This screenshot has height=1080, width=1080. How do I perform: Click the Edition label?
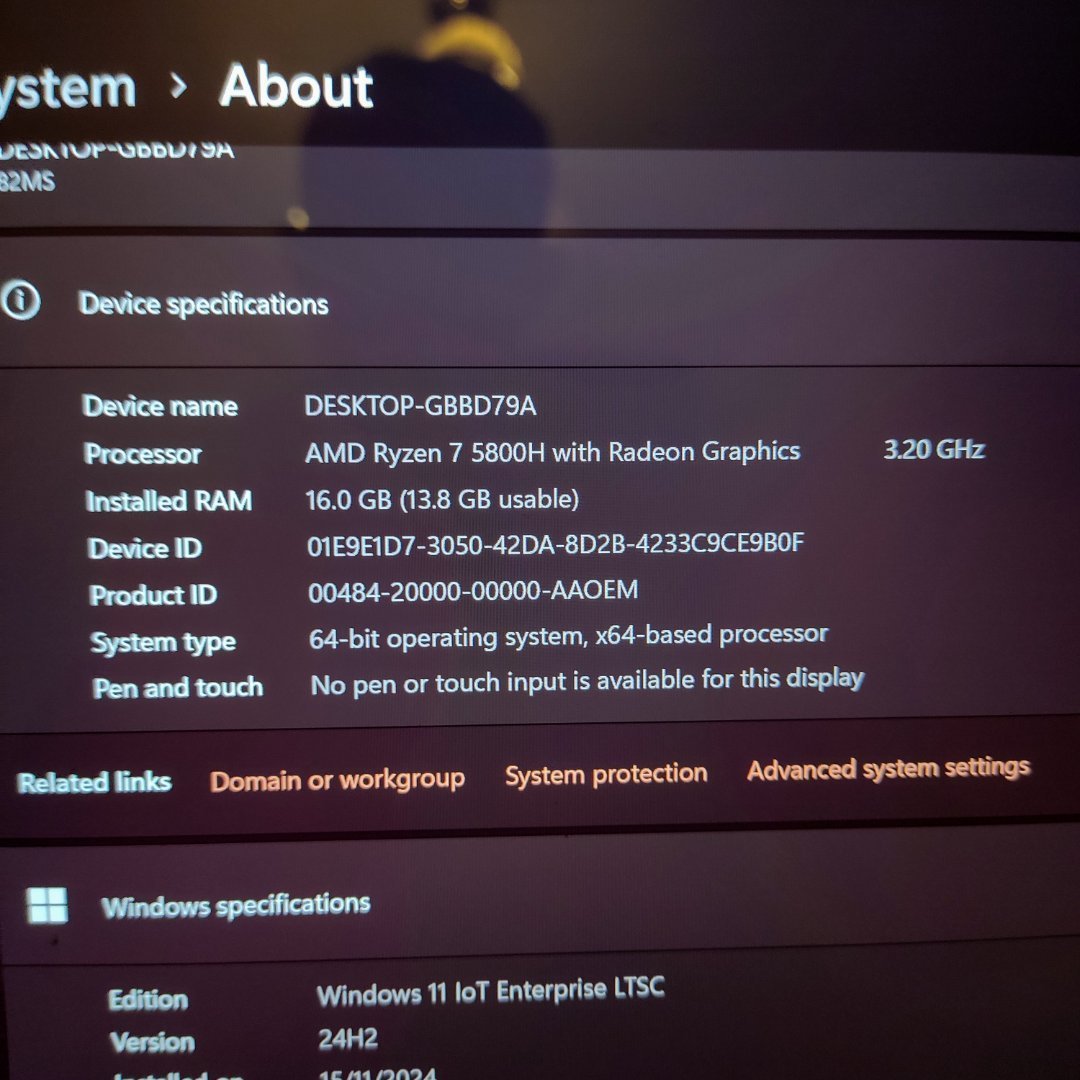tap(148, 999)
